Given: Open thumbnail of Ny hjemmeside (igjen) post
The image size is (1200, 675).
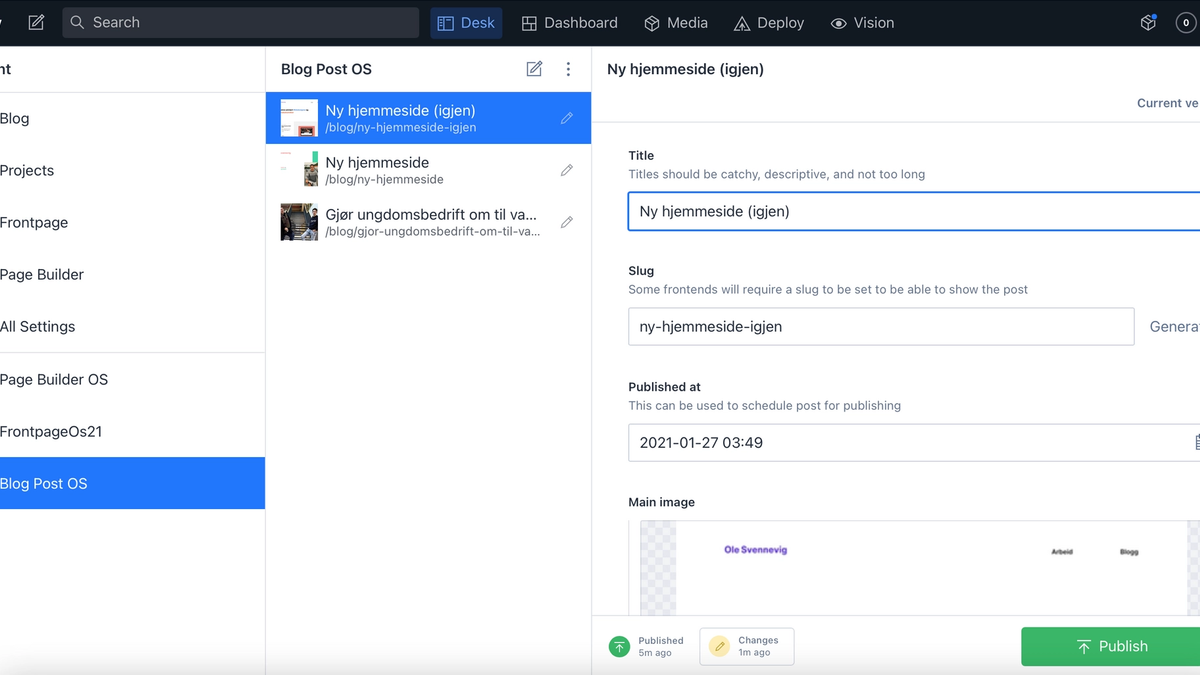Looking at the screenshot, I should [x=299, y=118].
